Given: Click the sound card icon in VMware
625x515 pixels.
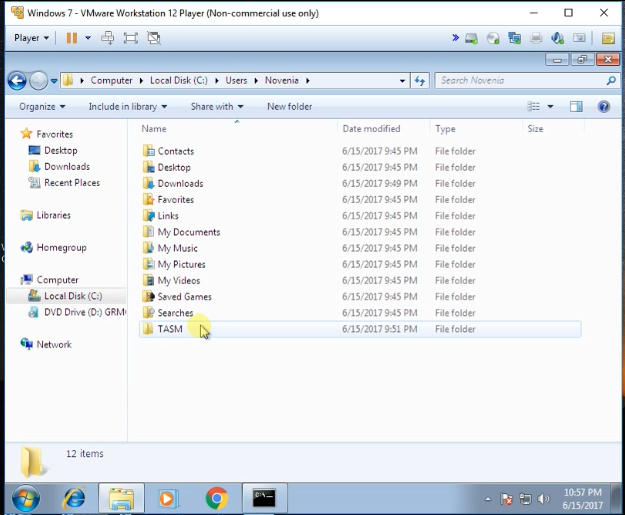Looking at the screenshot, I should [x=558, y=38].
